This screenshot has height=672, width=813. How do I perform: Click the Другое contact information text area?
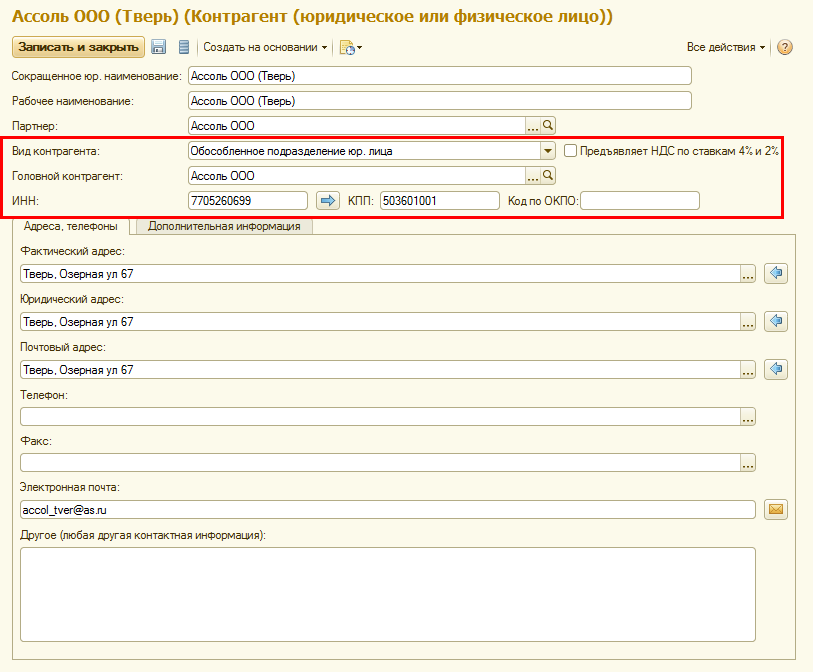tap(388, 594)
